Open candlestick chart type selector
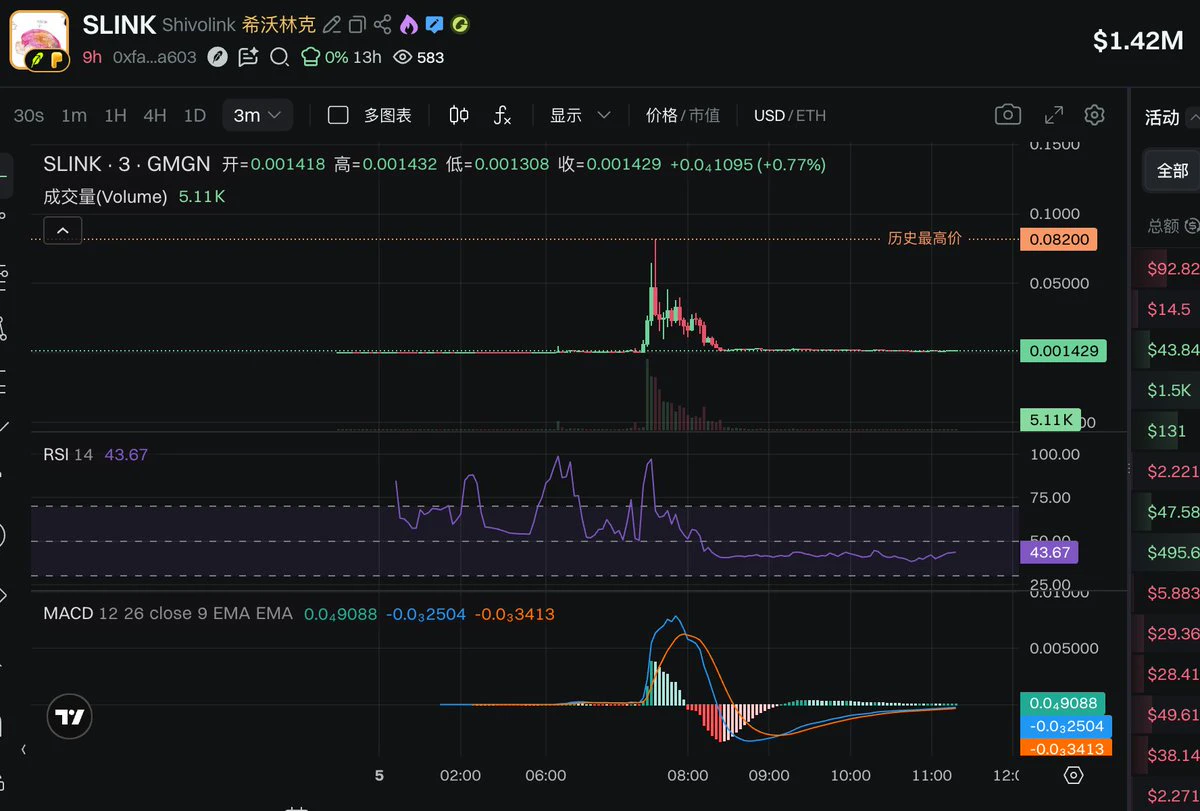 [x=459, y=115]
